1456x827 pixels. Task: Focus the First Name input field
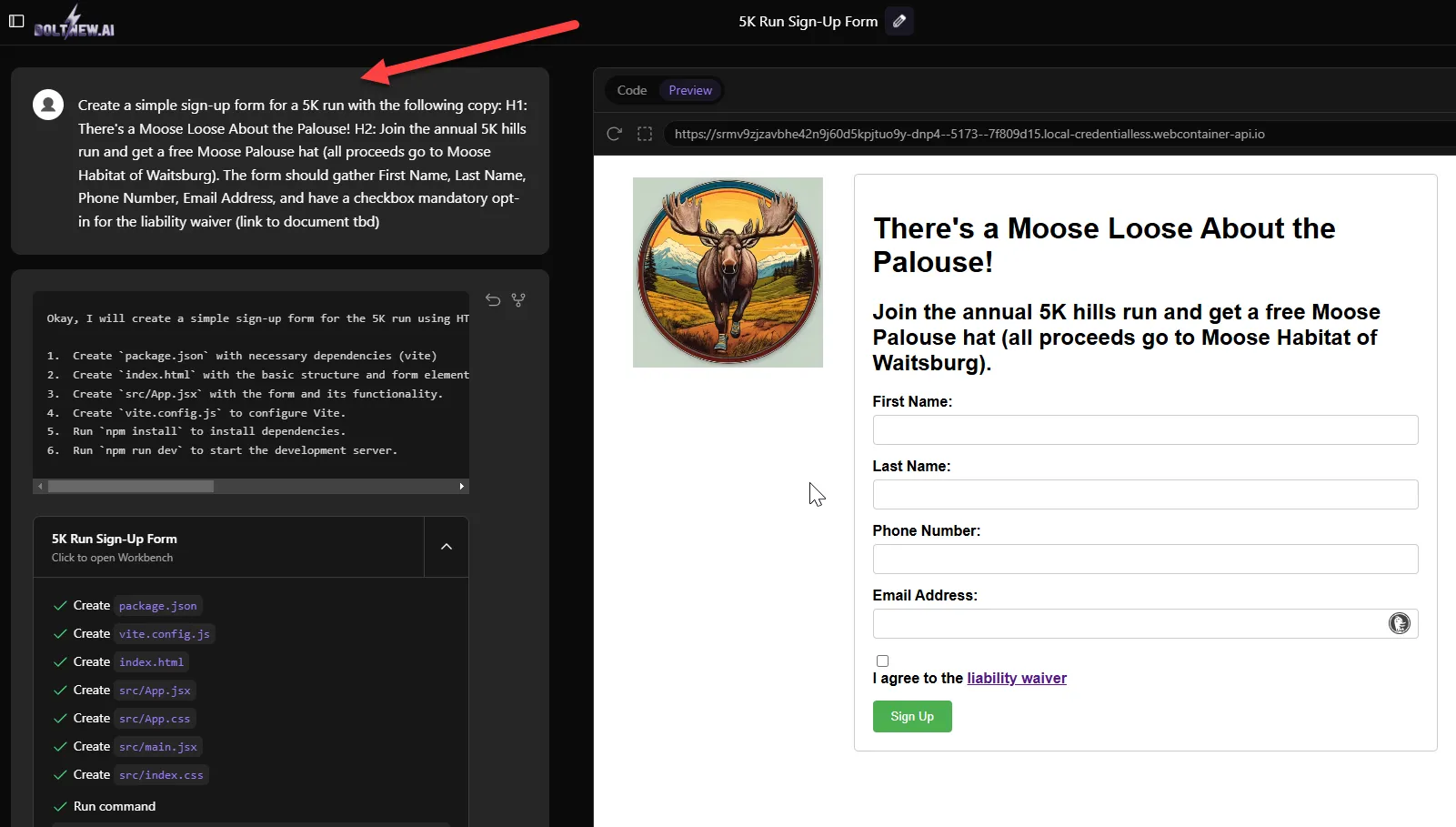point(1145,430)
